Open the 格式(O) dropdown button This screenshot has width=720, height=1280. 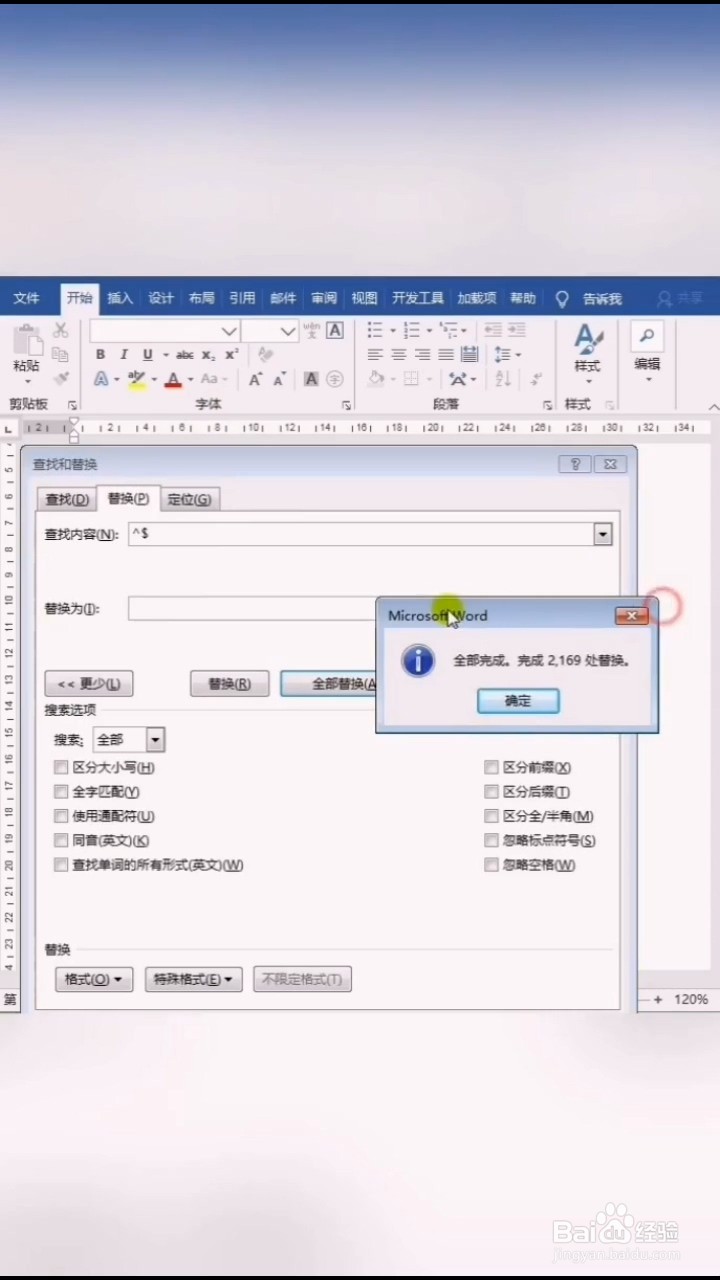click(94, 980)
